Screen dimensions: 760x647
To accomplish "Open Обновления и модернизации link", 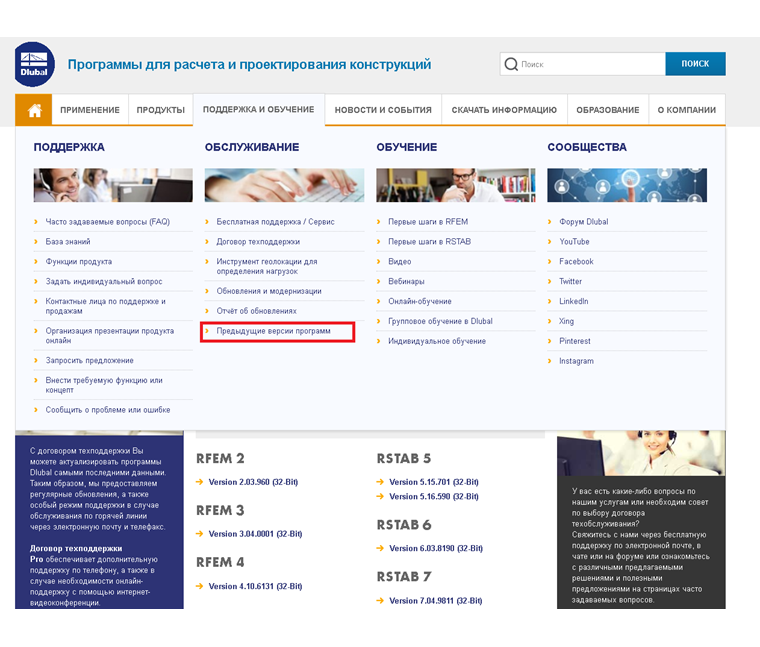I will (x=269, y=291).
